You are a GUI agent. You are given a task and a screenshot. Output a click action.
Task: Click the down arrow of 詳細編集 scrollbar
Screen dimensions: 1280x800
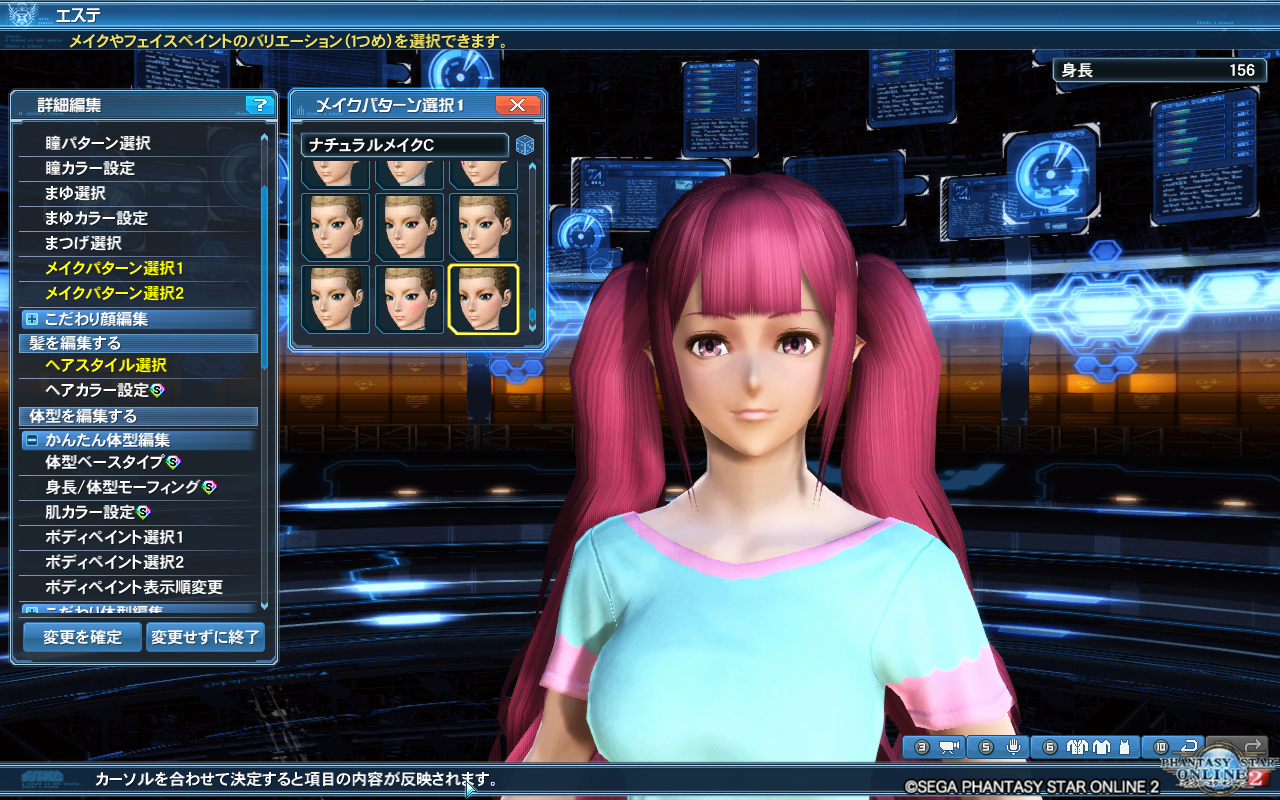[x=264, y=604]
